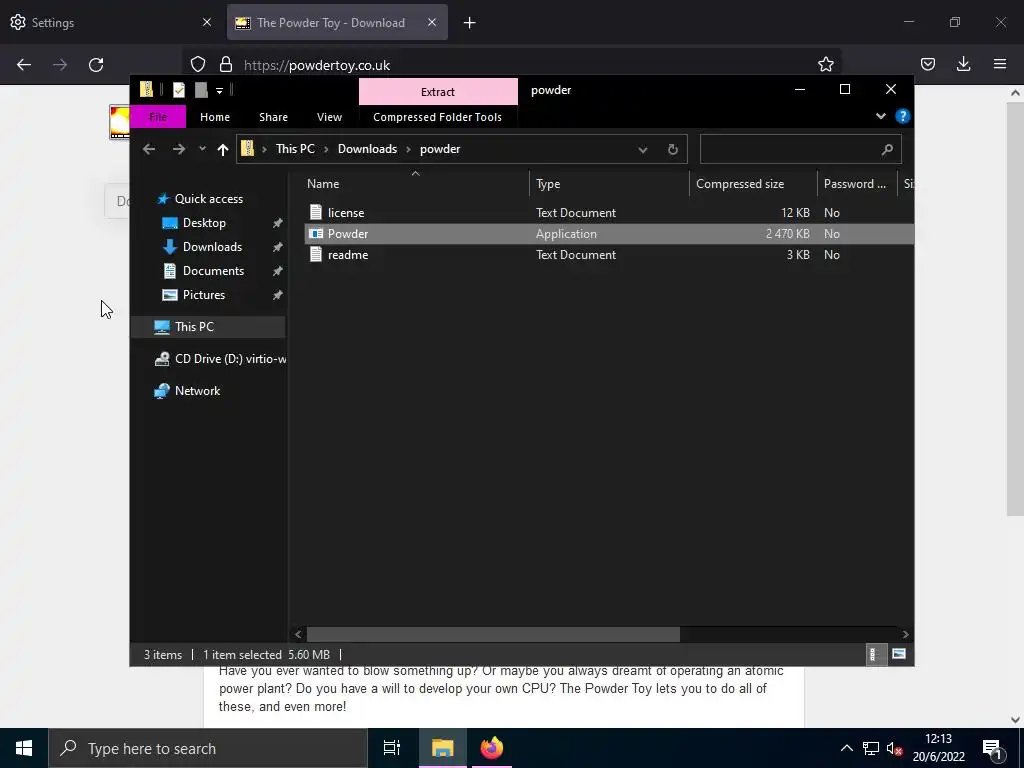Open Downloads in navigation pane
This screenshot has width=1024, height=768.
212,247
